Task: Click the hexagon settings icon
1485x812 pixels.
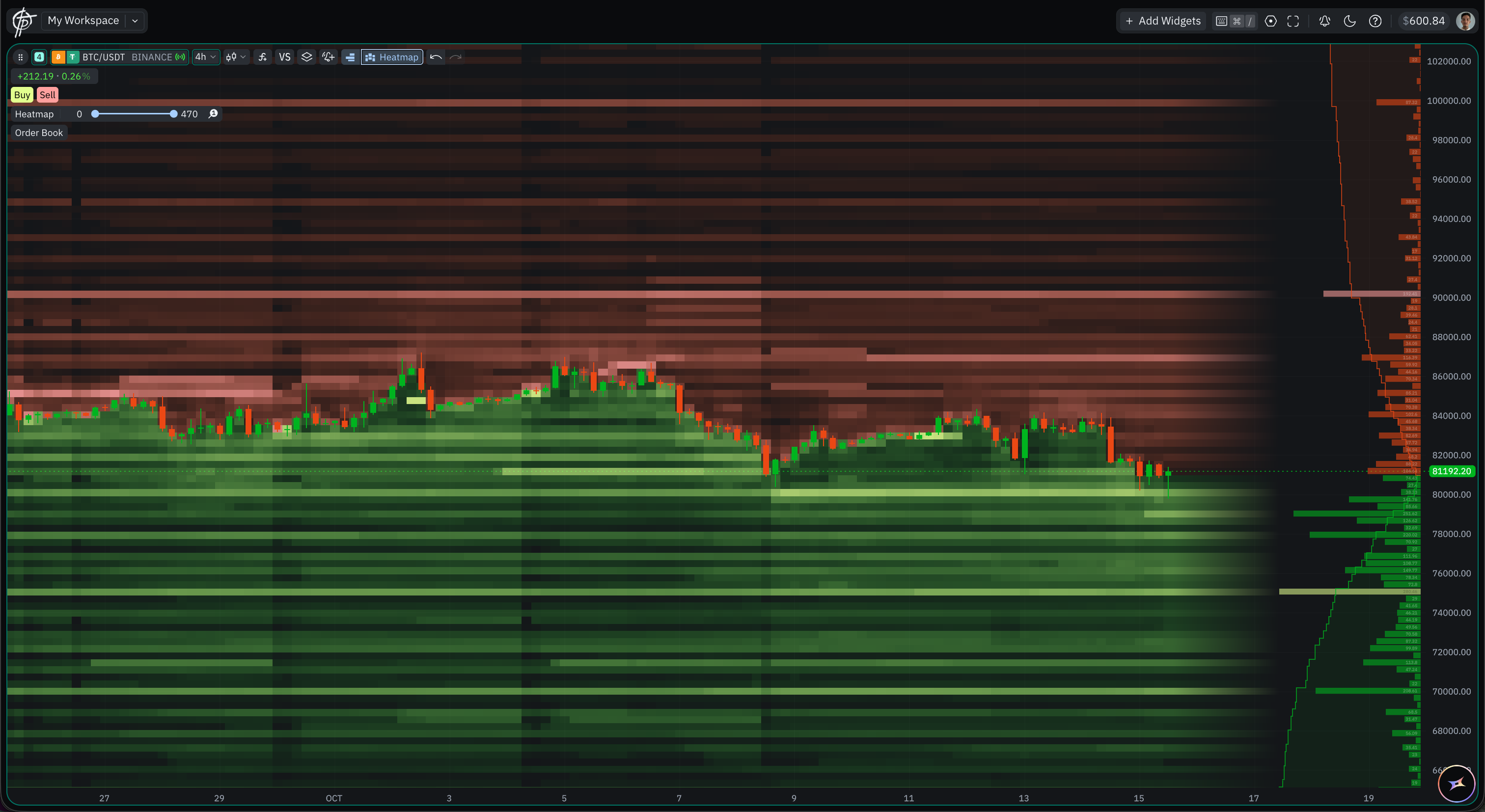Action: tap(1270, 21)
